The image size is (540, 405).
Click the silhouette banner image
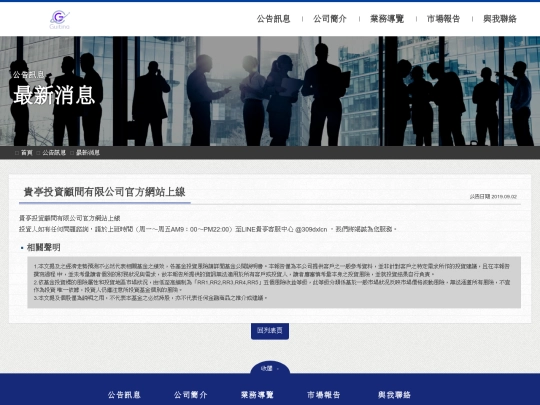pyautogui.click(x=270, y=91)
